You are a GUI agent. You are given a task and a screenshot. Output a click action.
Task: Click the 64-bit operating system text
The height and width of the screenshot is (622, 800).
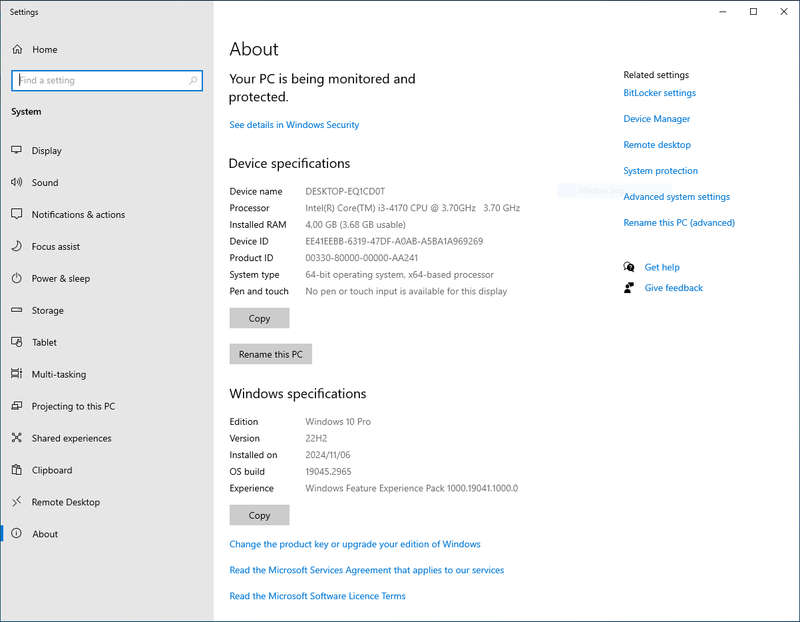pyautogui.click(x=399, y=275)
